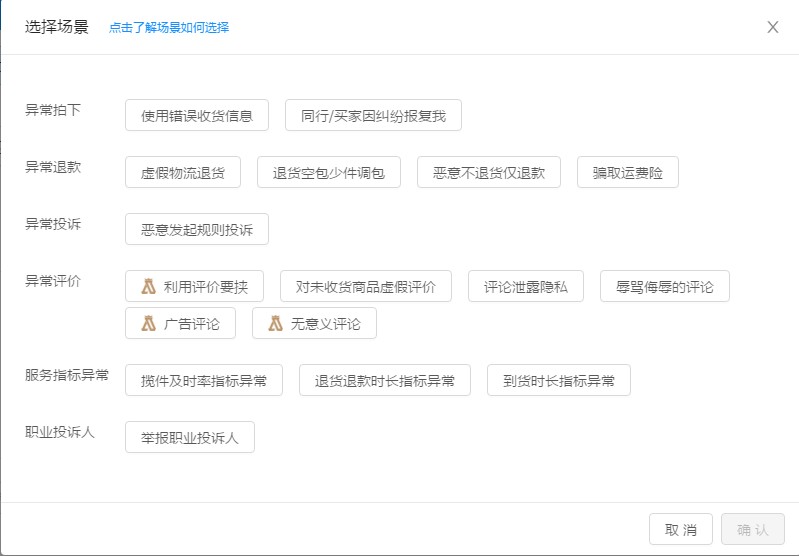Select 评论泄露隐私 option
799x556 pixels.
click(x=525, y=286)
